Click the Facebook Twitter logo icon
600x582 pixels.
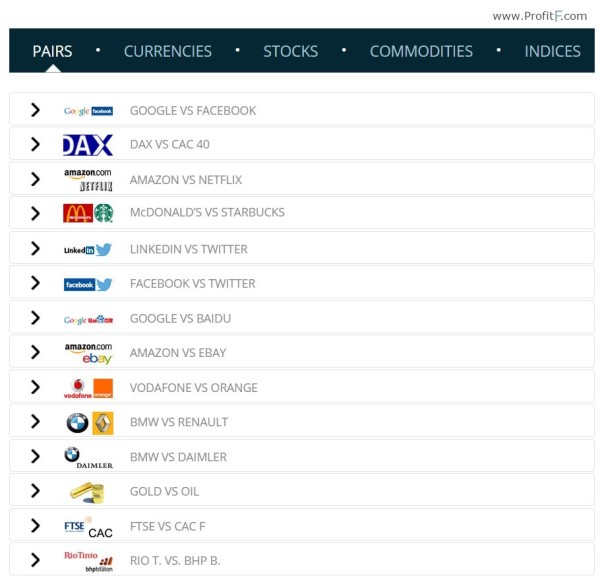point(88,284)
